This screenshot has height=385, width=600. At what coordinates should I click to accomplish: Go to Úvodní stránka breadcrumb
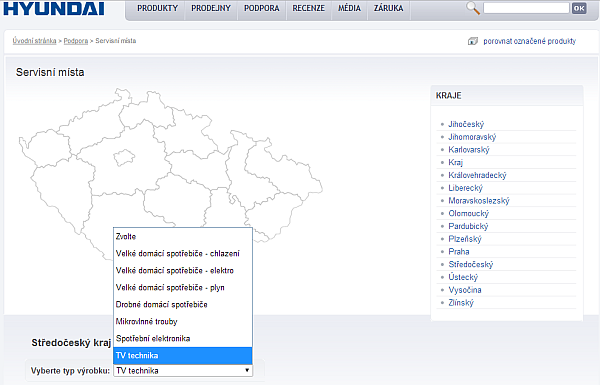[34, 41]
